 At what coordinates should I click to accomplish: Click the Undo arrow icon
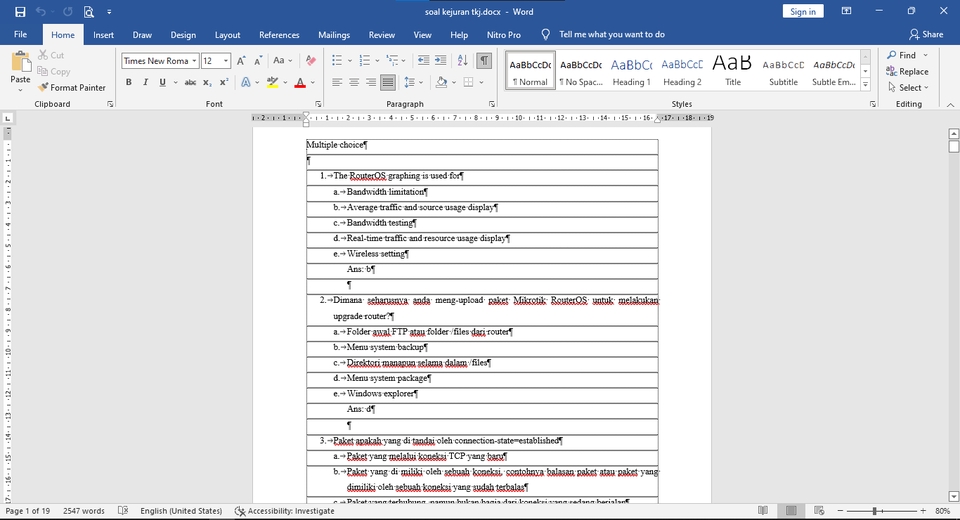click(40, 12)
